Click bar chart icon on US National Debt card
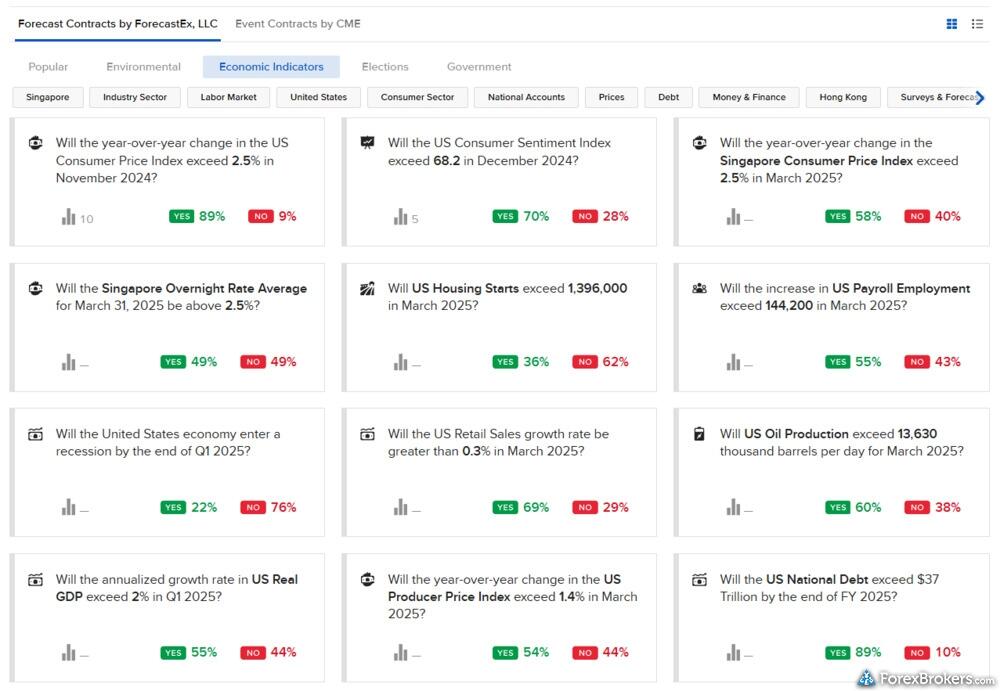 pos(733,653)
